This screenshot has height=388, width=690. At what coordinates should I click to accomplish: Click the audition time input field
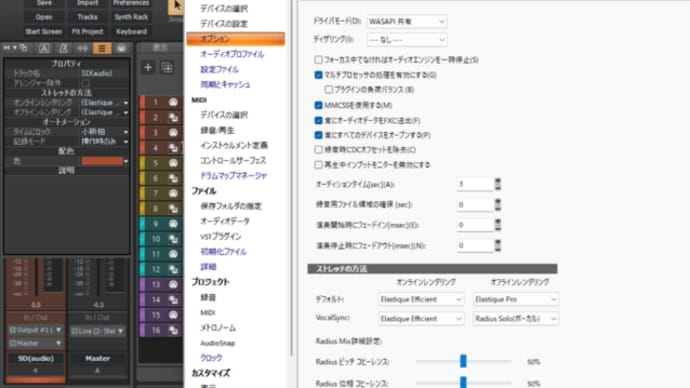pyautogui.click(x=474, y=184)
